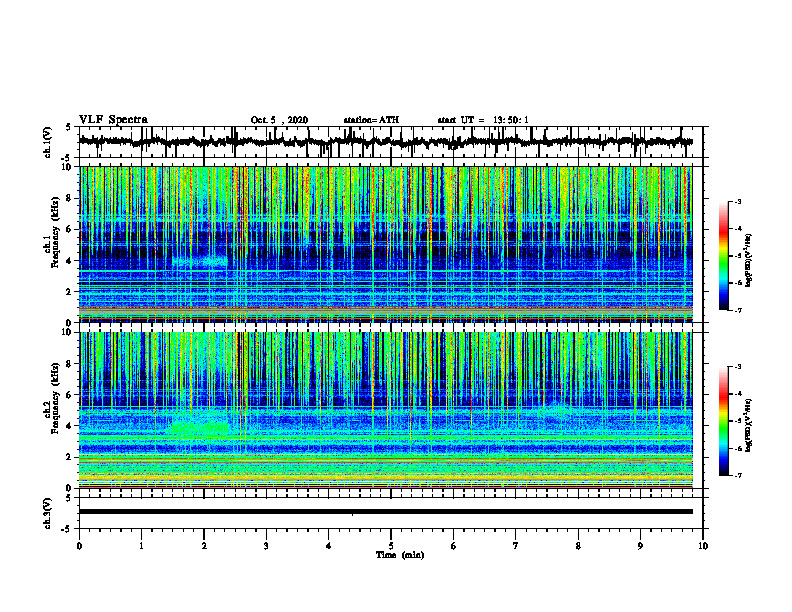792x612 pixels.
Task: Select the date text "Oct. 5, 2020"
Action: click(279, 120)
